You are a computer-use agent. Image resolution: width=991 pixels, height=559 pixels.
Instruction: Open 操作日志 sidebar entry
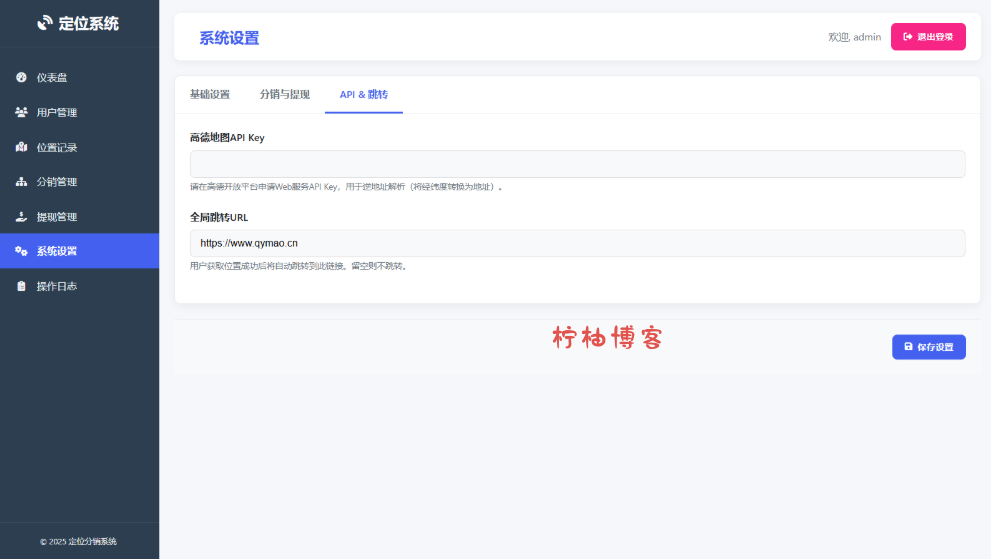coord(80,286)
